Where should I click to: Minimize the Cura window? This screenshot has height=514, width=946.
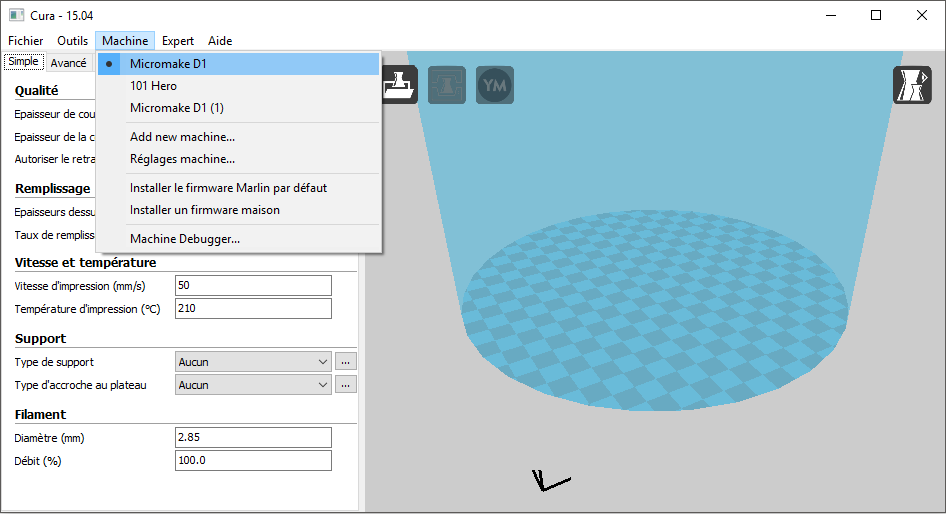coord(831,15)
